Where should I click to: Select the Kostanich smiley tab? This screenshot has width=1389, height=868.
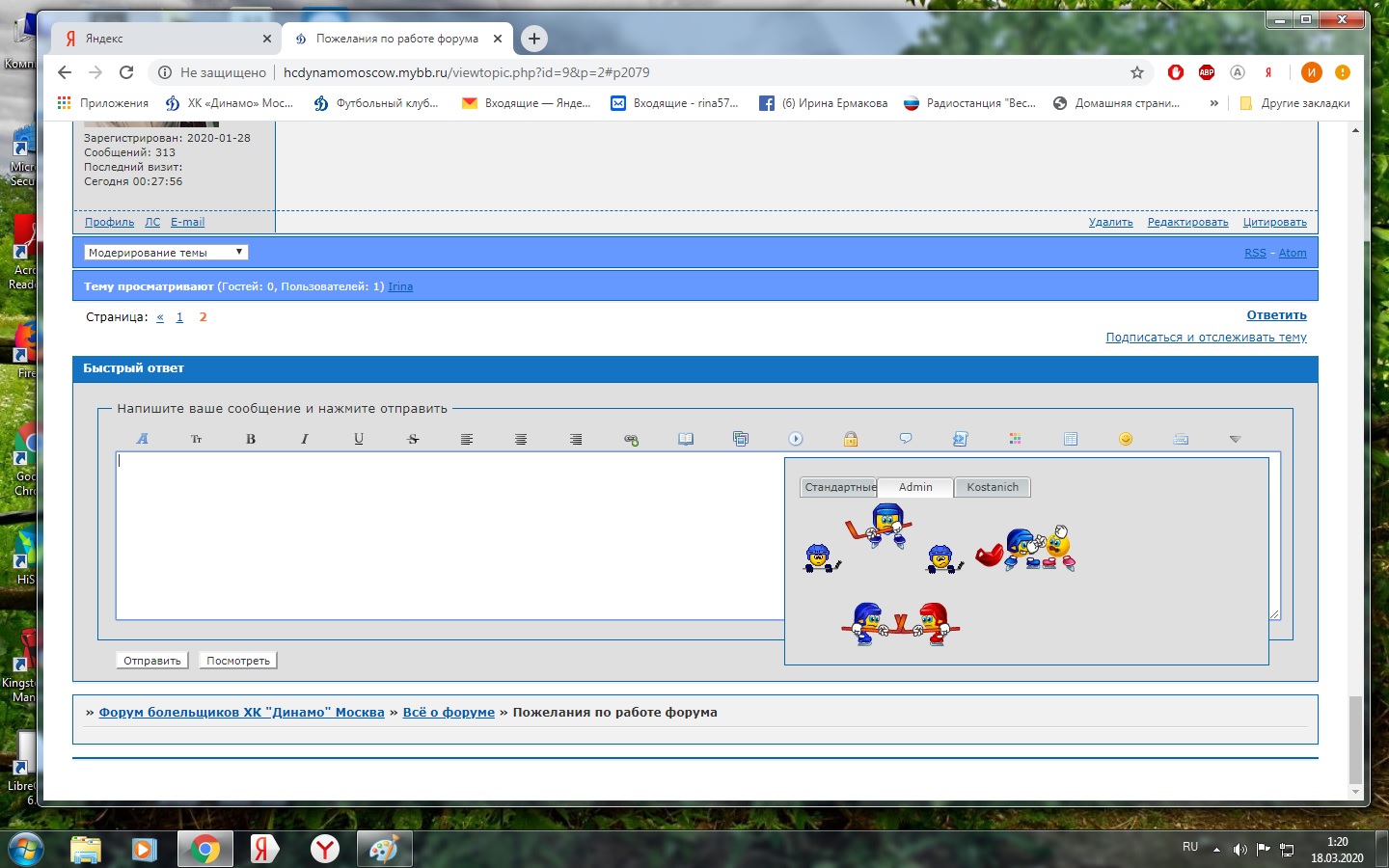[x=993, y=487]
